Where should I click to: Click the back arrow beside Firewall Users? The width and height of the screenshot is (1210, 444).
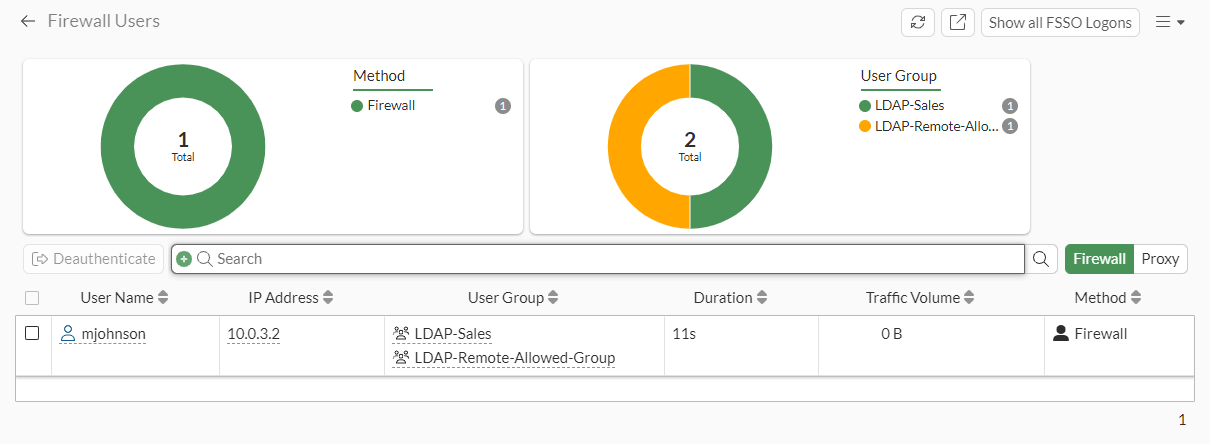tap(28, 21)
